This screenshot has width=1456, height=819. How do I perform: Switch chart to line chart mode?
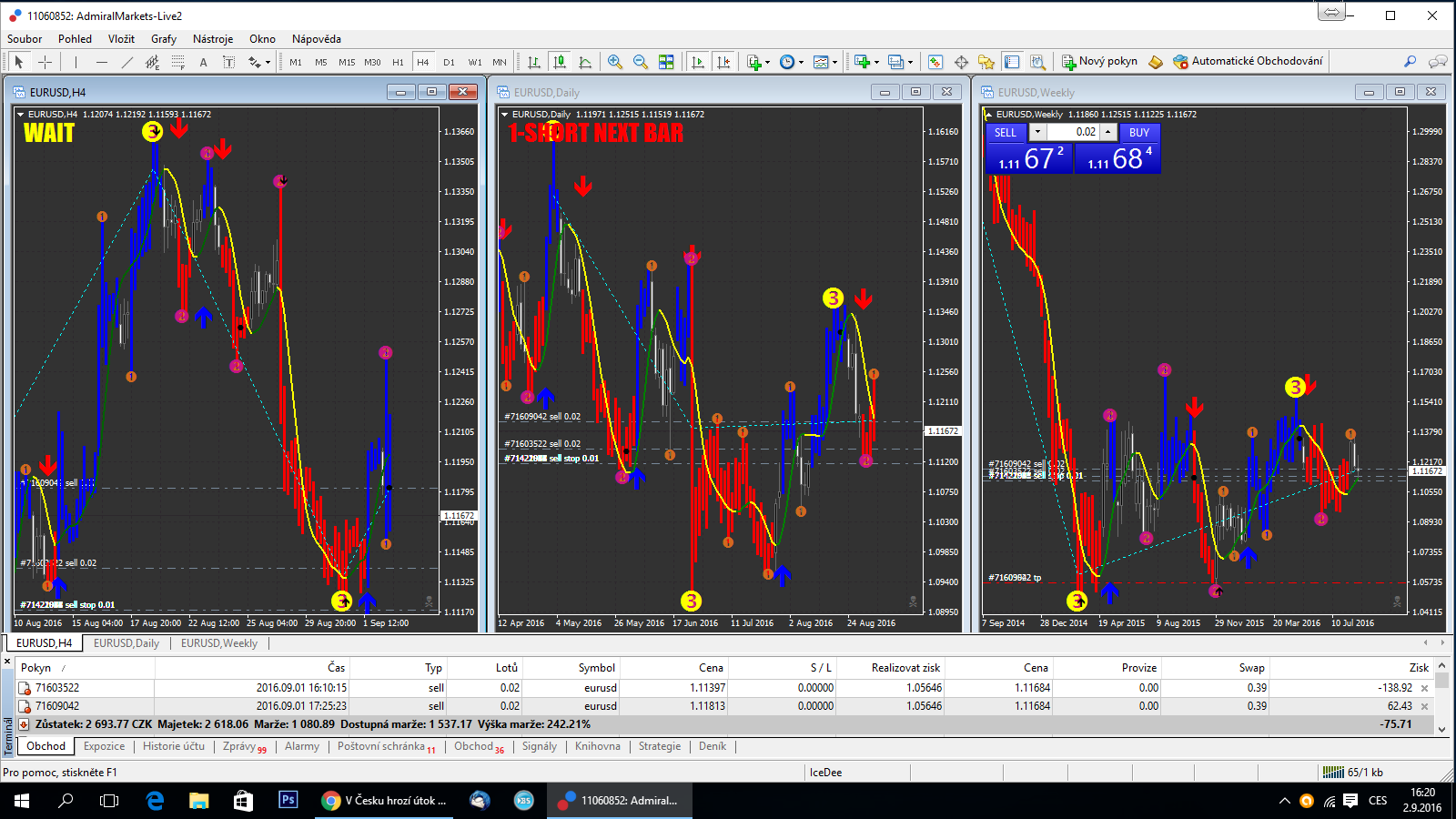585,62
